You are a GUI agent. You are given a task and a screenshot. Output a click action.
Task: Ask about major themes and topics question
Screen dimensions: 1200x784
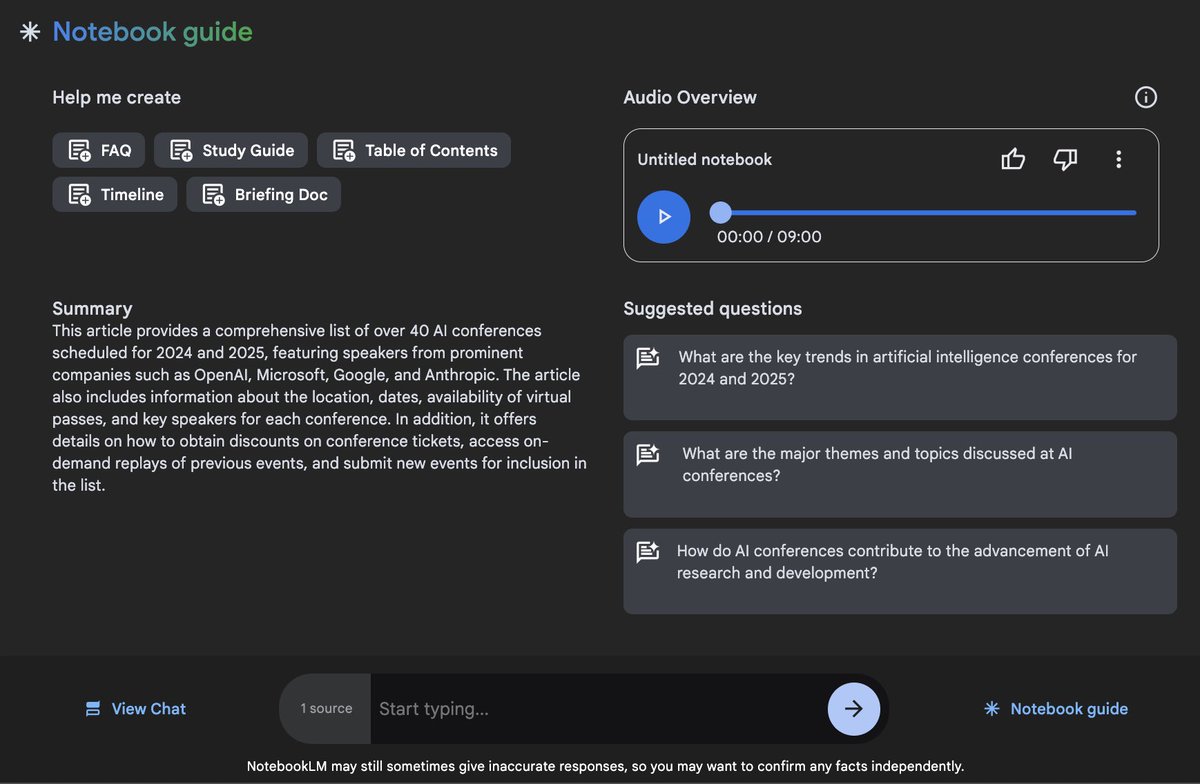pyautogui.click(x=900, y=474)
